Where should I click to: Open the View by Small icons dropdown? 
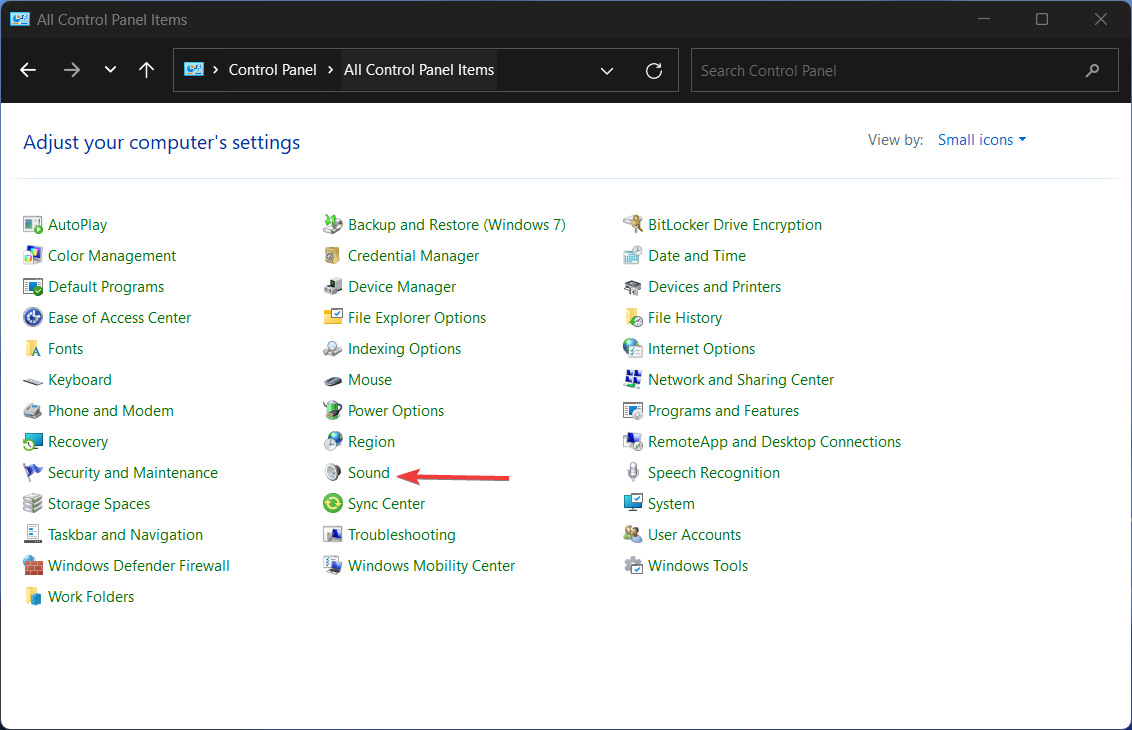tap(982, 140)
